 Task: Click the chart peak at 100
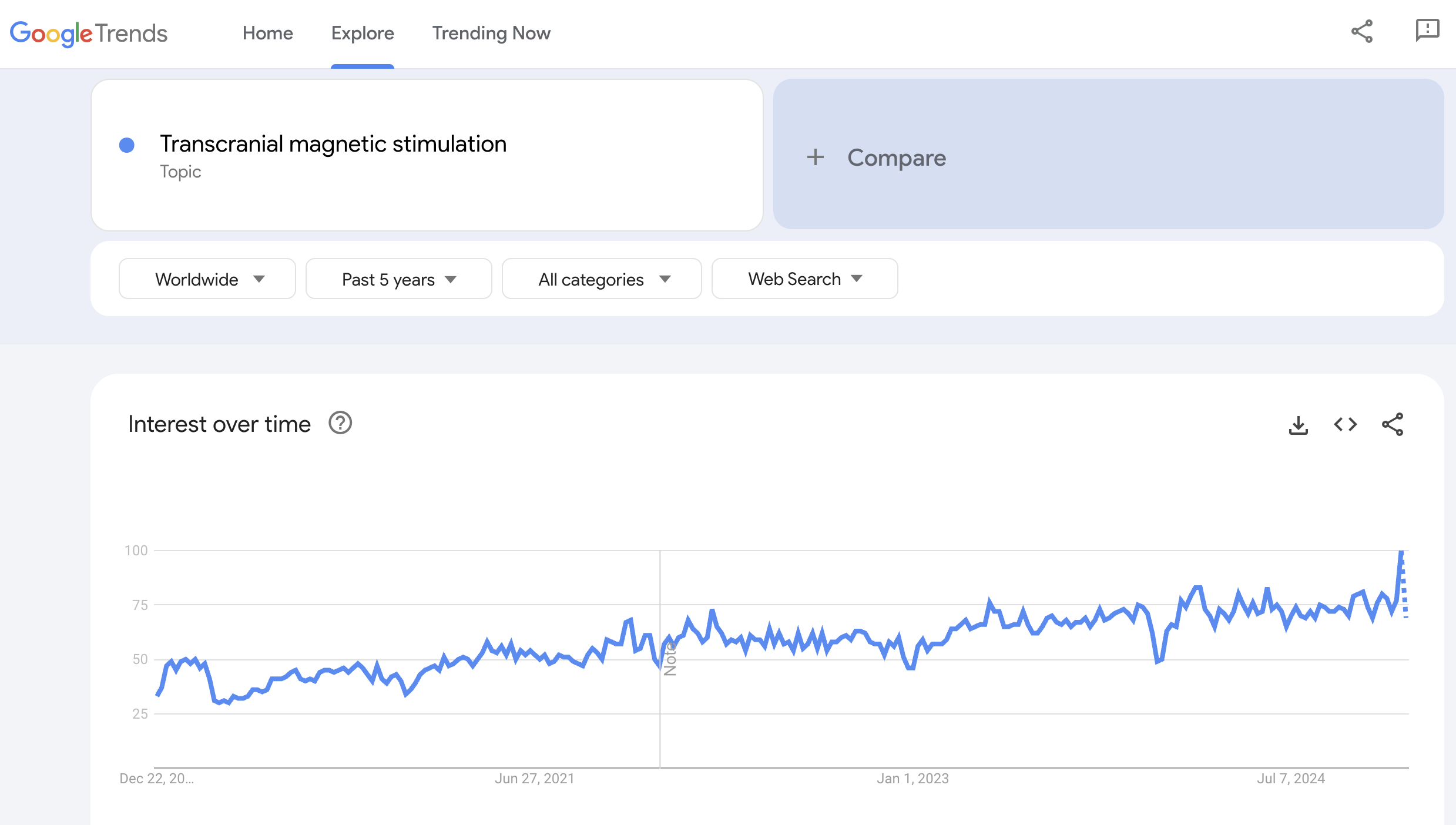(x=1401, y=552)
